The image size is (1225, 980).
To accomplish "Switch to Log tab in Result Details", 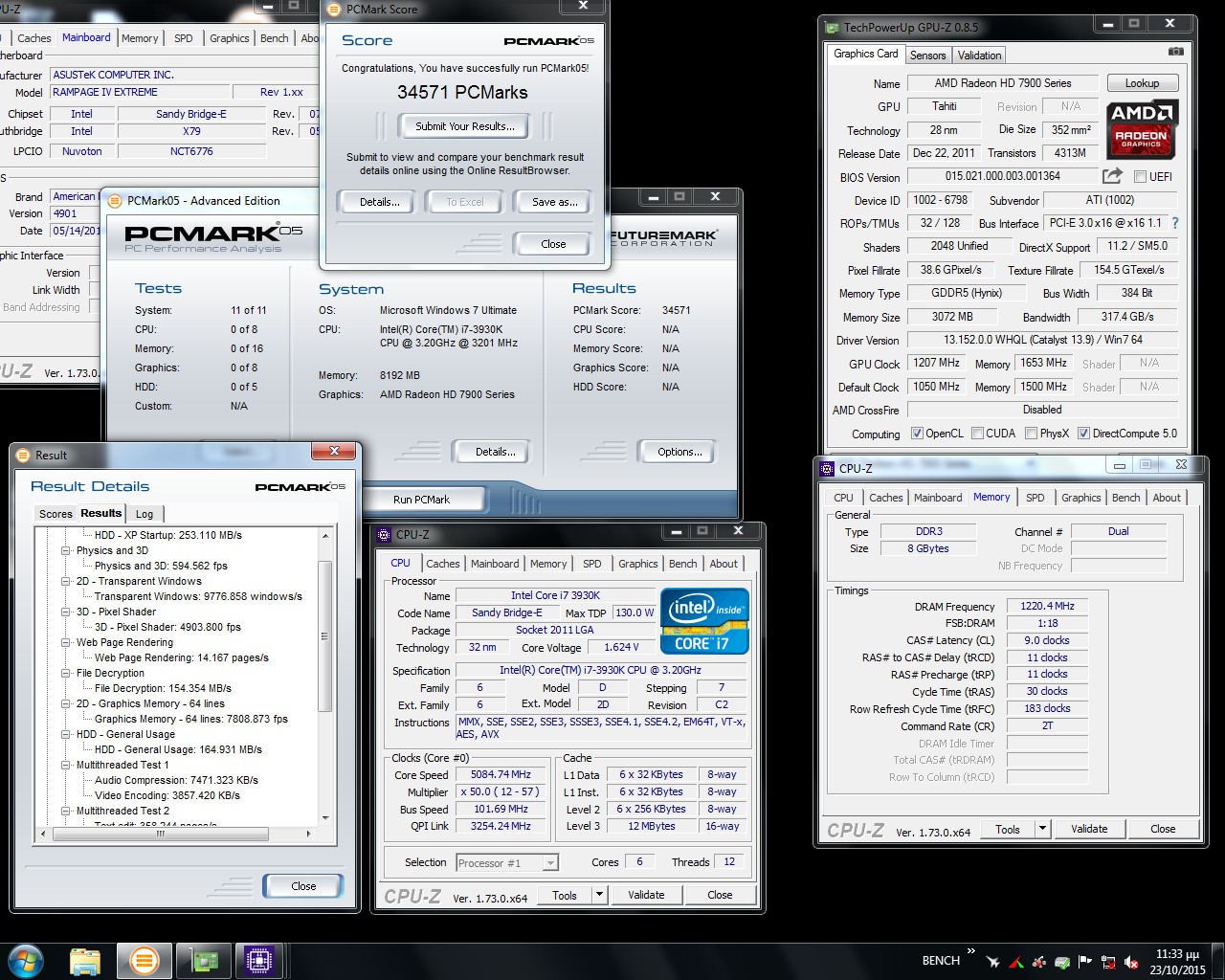I will pos(145,514).
